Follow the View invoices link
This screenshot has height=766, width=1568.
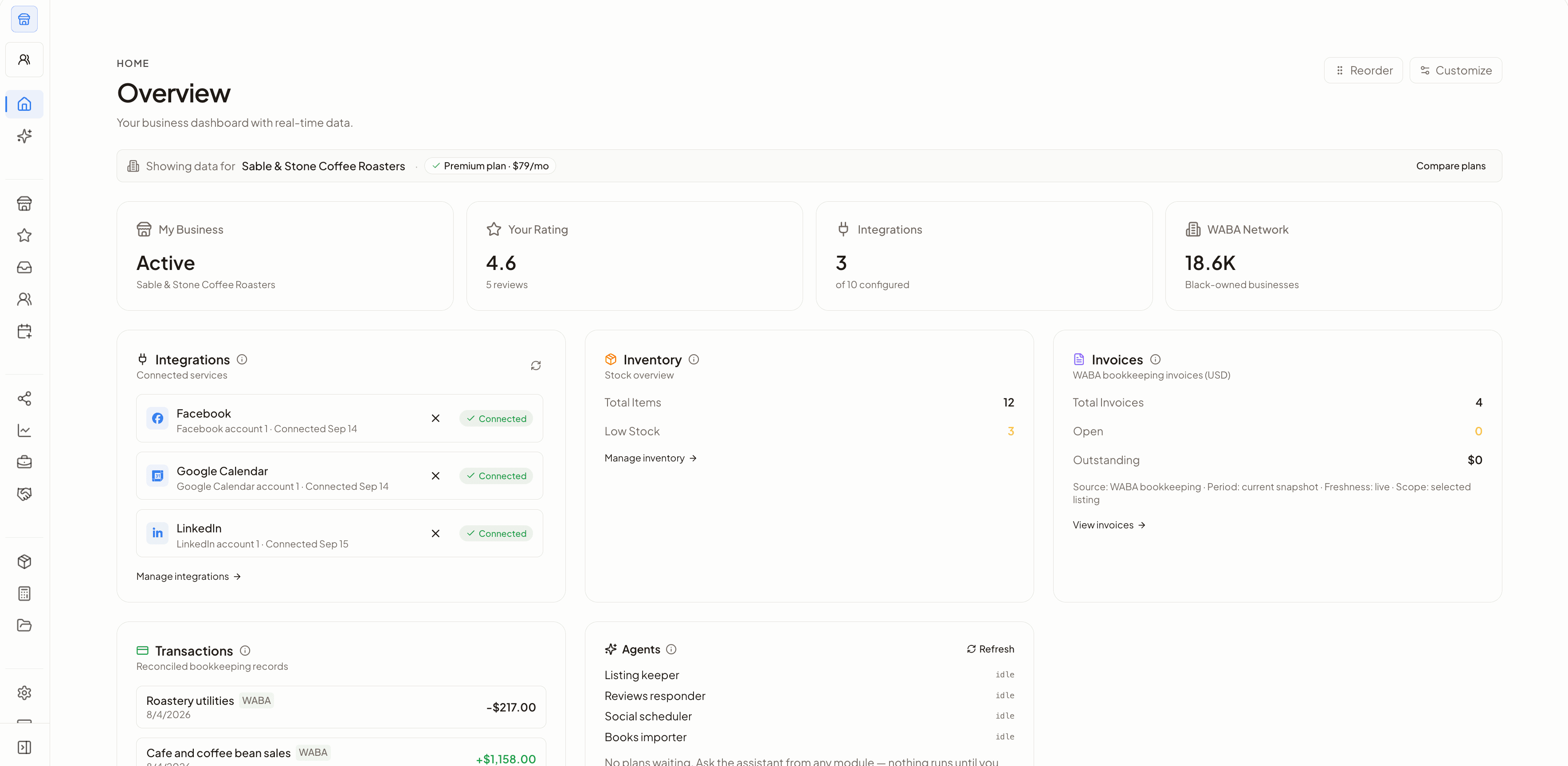coord(1109,525)
